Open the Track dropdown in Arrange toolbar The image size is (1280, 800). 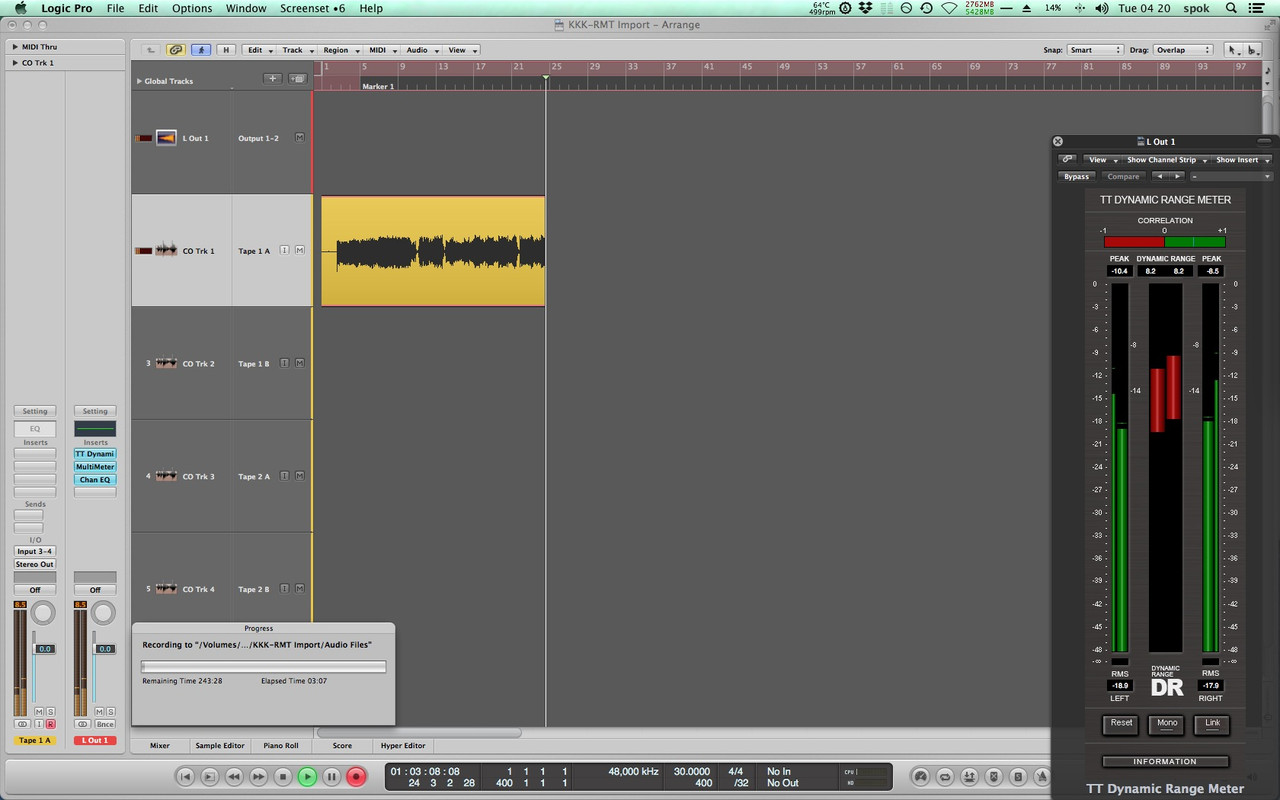coord(297,49)
